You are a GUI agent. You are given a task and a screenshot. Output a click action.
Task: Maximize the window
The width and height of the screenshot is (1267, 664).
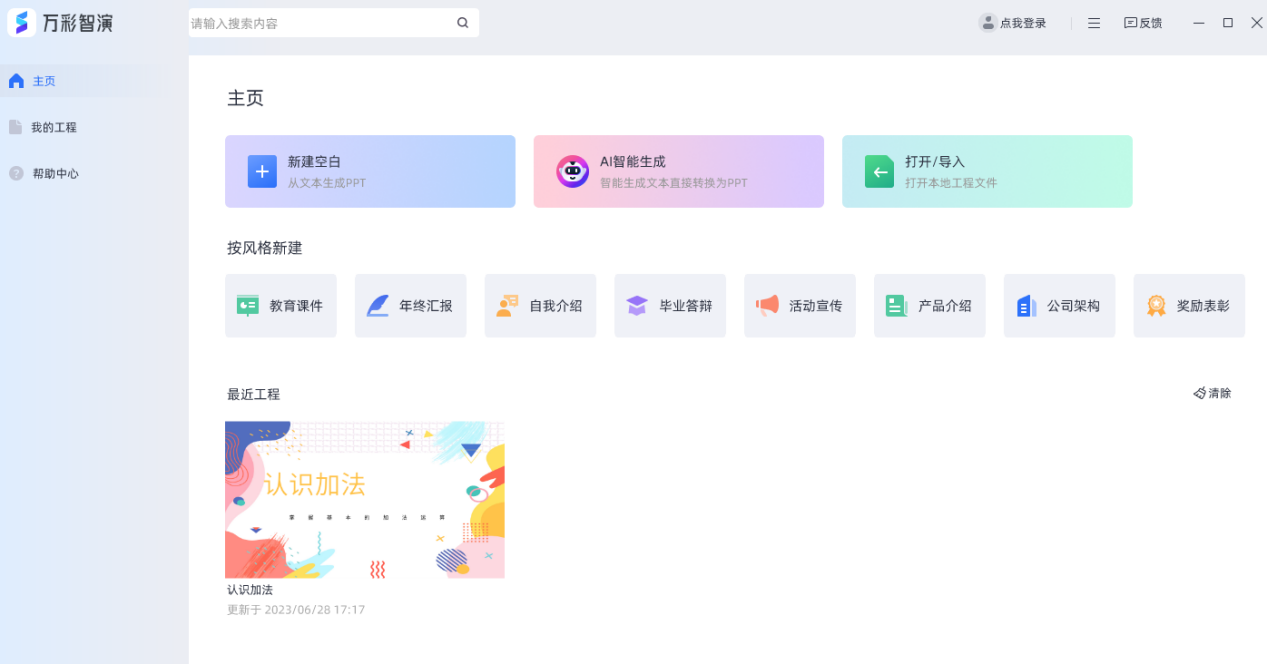click(1228, 23)
